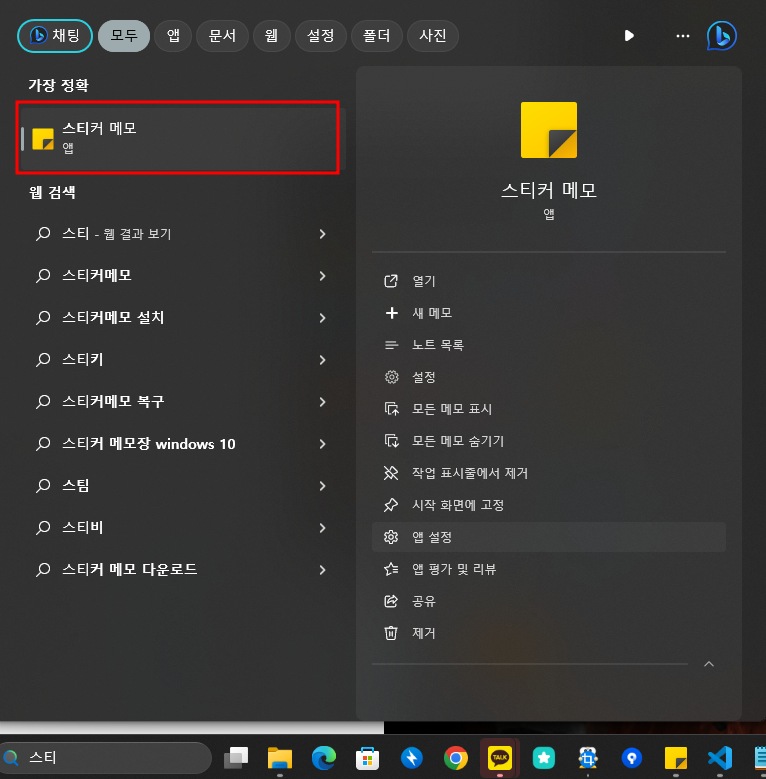The width and height of the screenshot is (766, 779).
Task: Switch to the 폴더 filter tab
Action: (x=377, y=36)
